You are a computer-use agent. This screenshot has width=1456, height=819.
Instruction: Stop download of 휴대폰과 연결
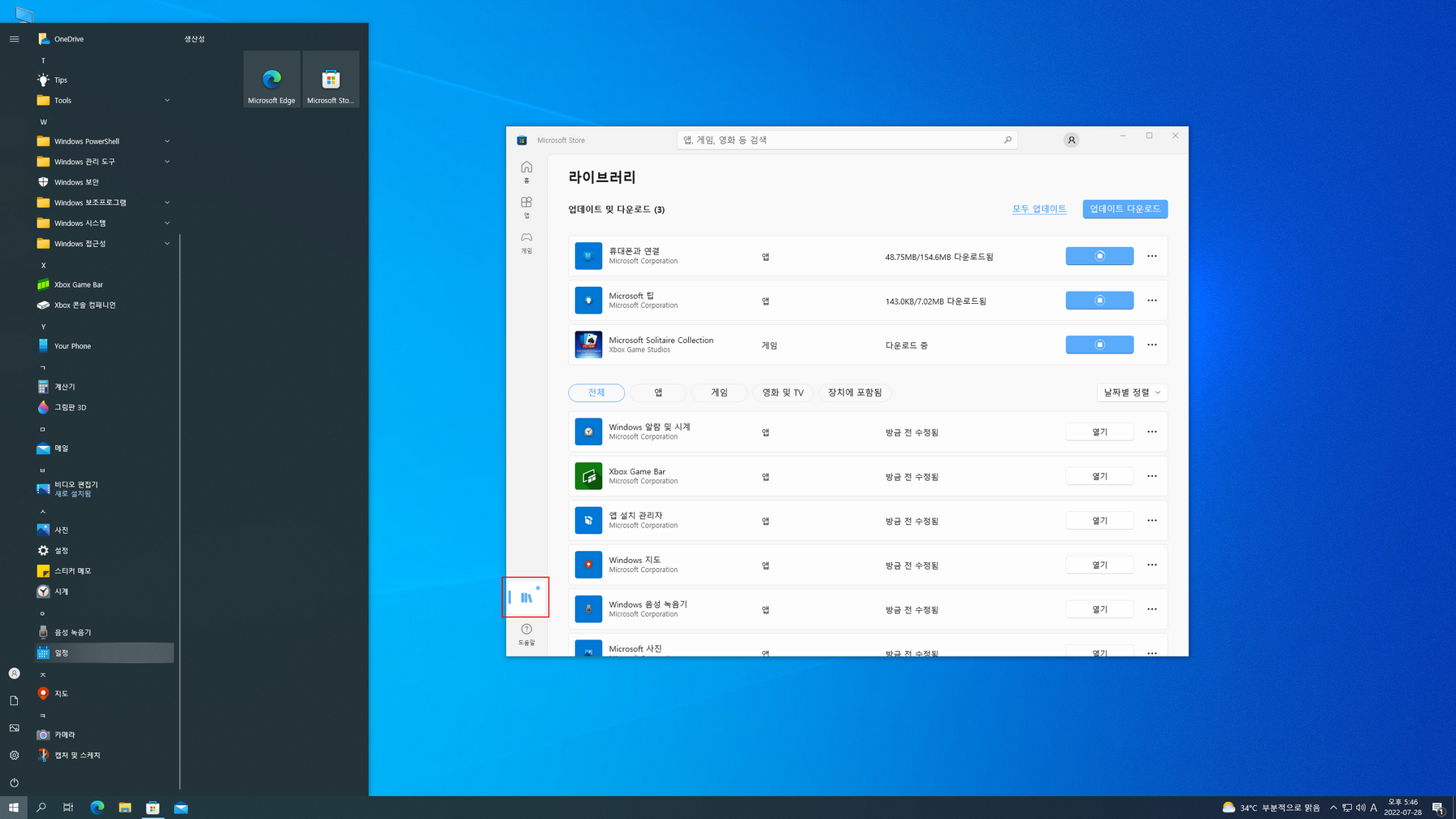click(x=1099, y=256)
